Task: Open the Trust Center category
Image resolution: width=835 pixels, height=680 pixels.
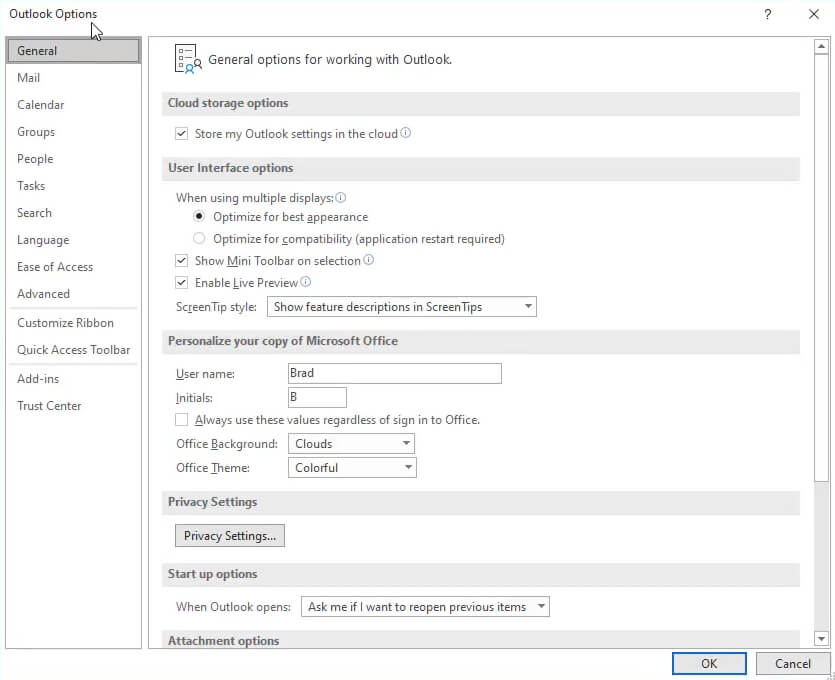Action: coord(49,406)
